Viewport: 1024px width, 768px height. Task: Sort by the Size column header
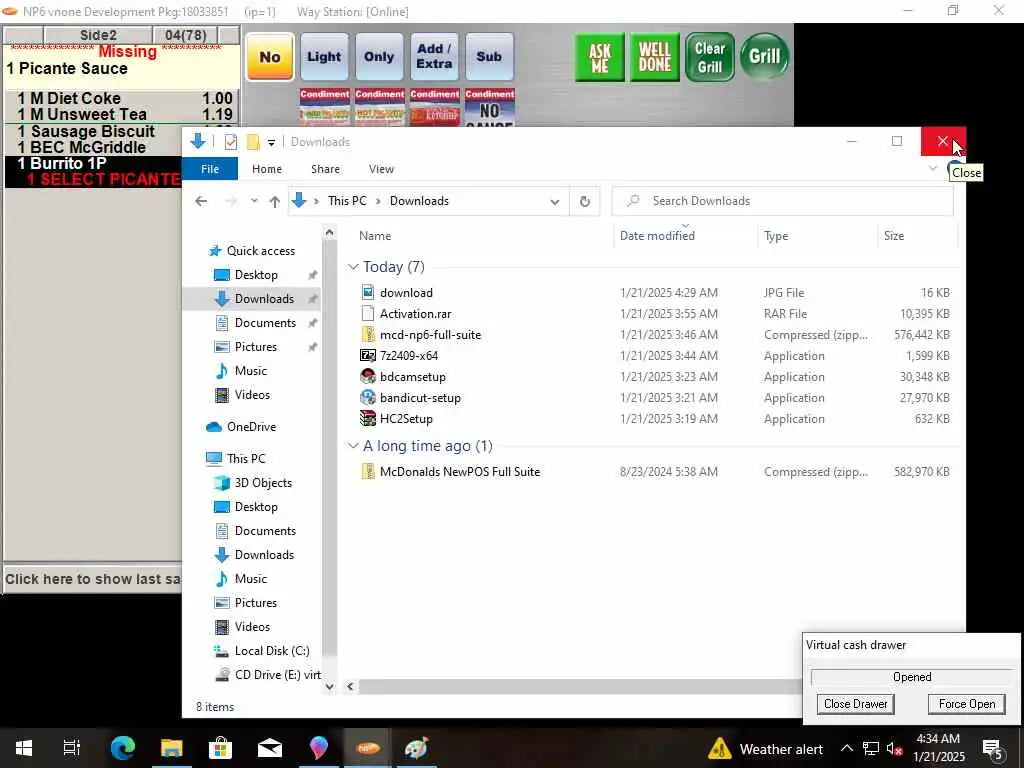pyautogui.click(x=893, y=236)
